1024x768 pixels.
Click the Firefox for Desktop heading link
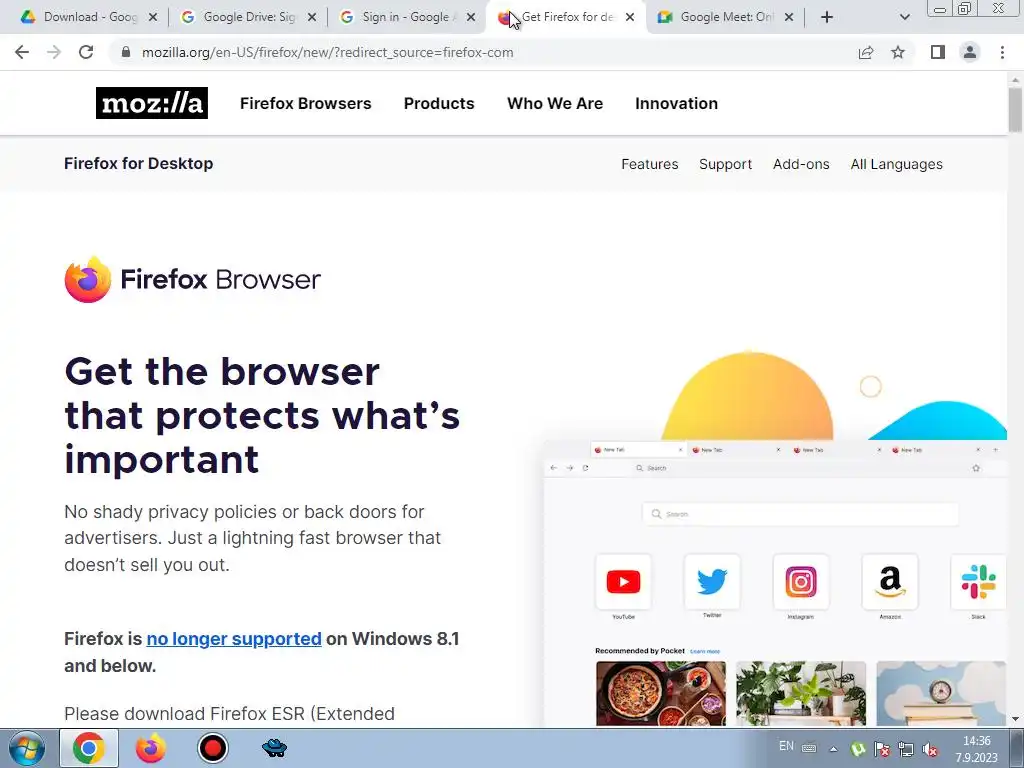coord(138,163)
